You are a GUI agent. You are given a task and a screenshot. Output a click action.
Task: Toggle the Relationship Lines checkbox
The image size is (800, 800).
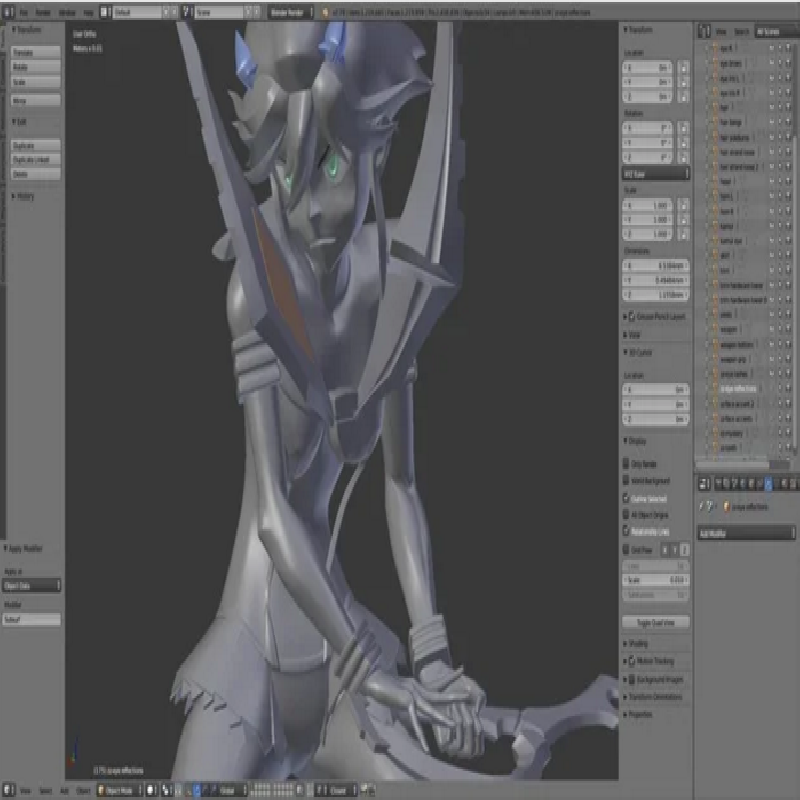tap(626, 531)
